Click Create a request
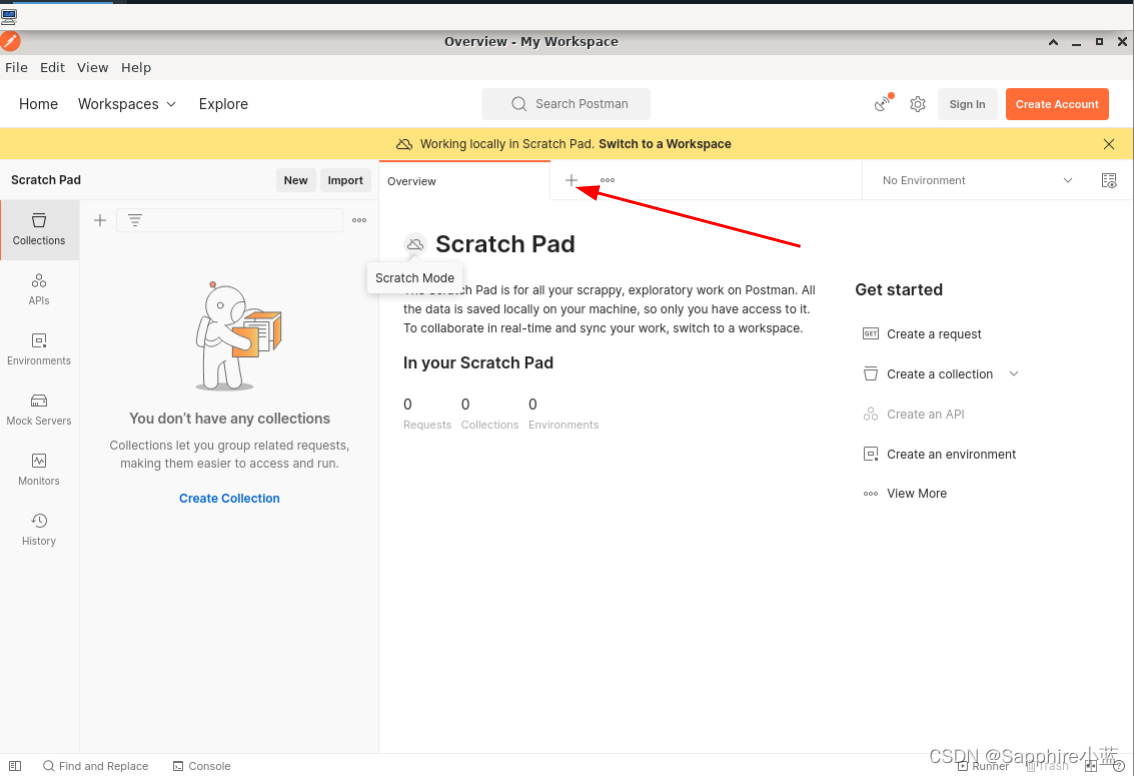1134x776 pixels. pyautogui.click(x=922, y=334)
